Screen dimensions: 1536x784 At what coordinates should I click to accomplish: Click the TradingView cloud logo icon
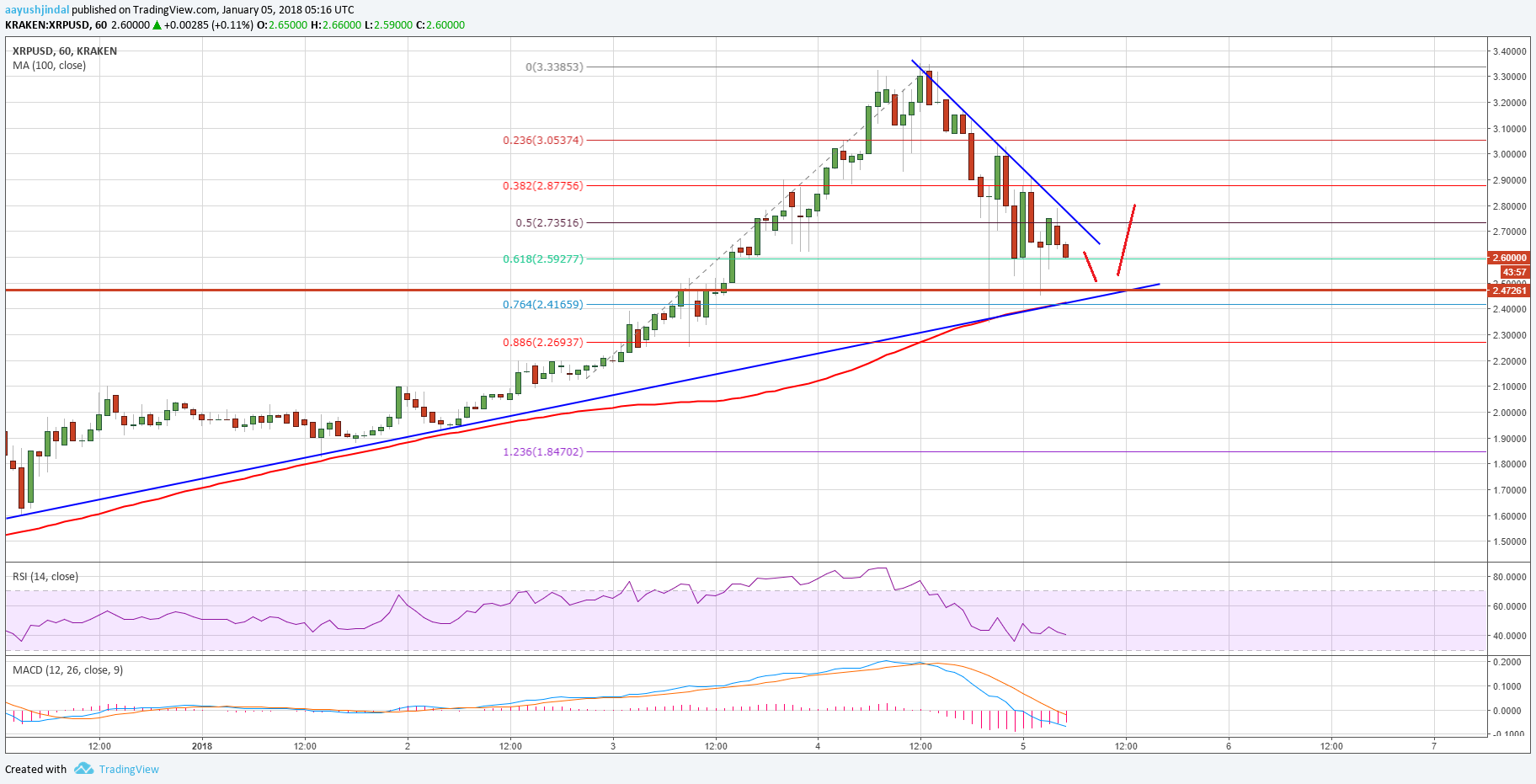(83, 769)
